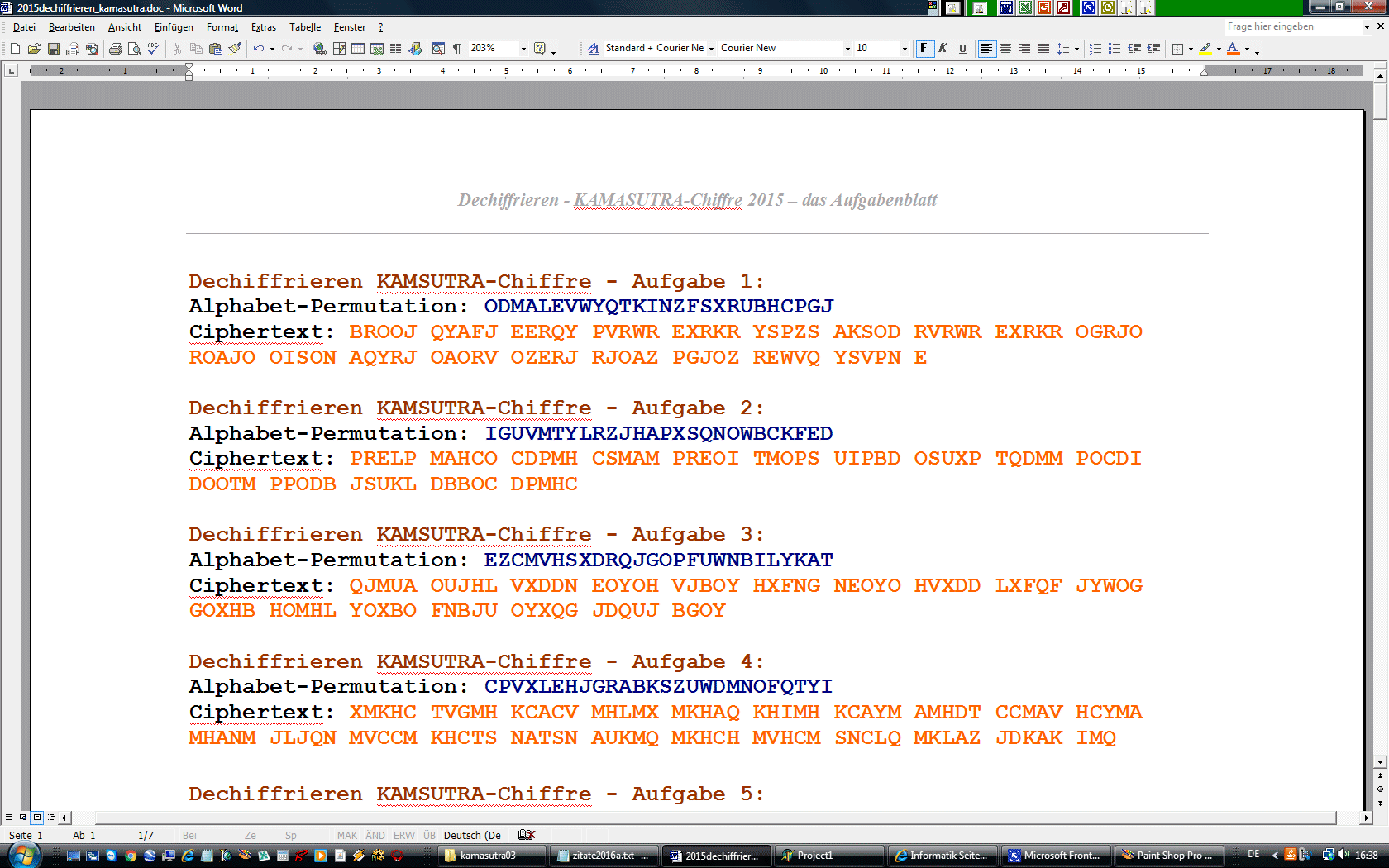Toggle bold formatting (F)
This screenshot has height=868, width=1389.
pos(924,49)
